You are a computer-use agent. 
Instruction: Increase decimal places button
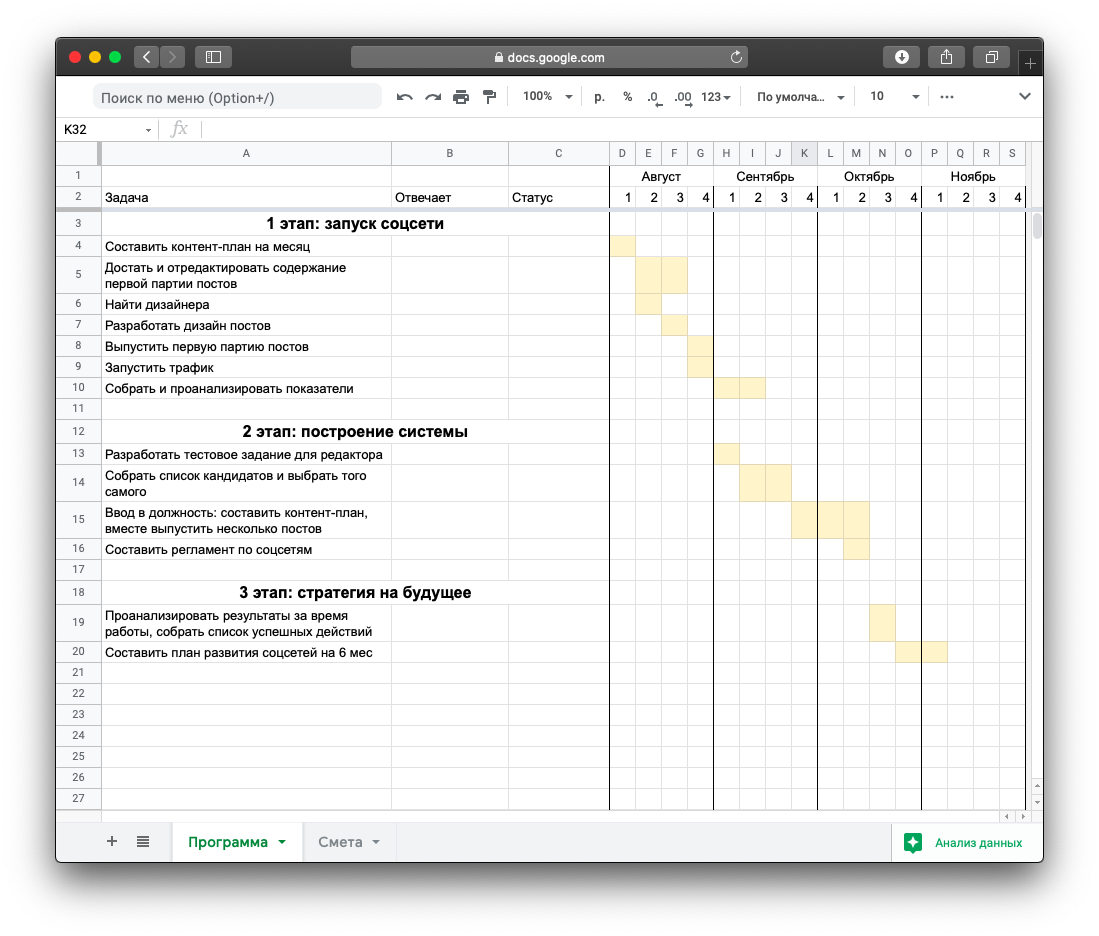click(683, 97)
